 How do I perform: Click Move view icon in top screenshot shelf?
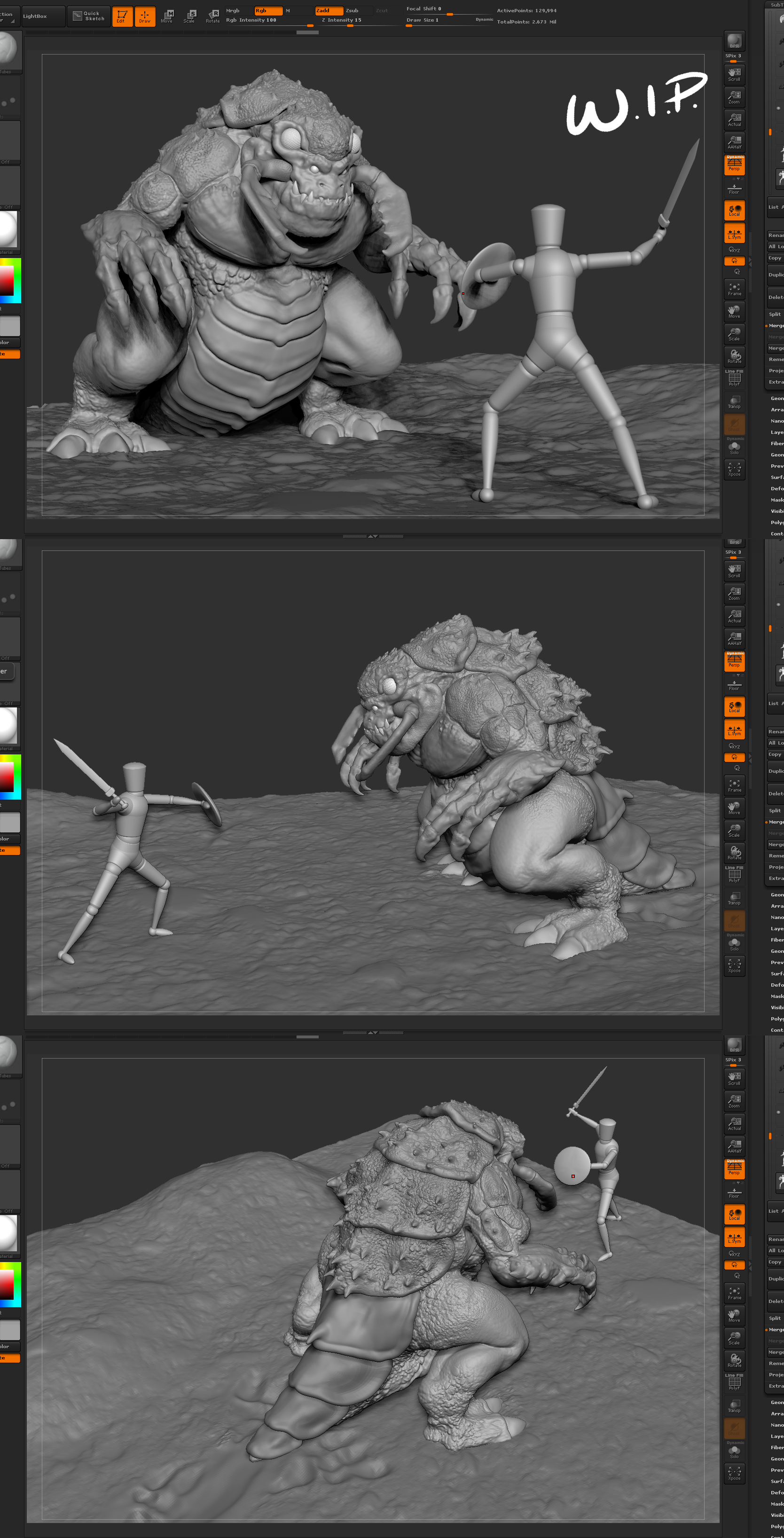click(735, 312)
